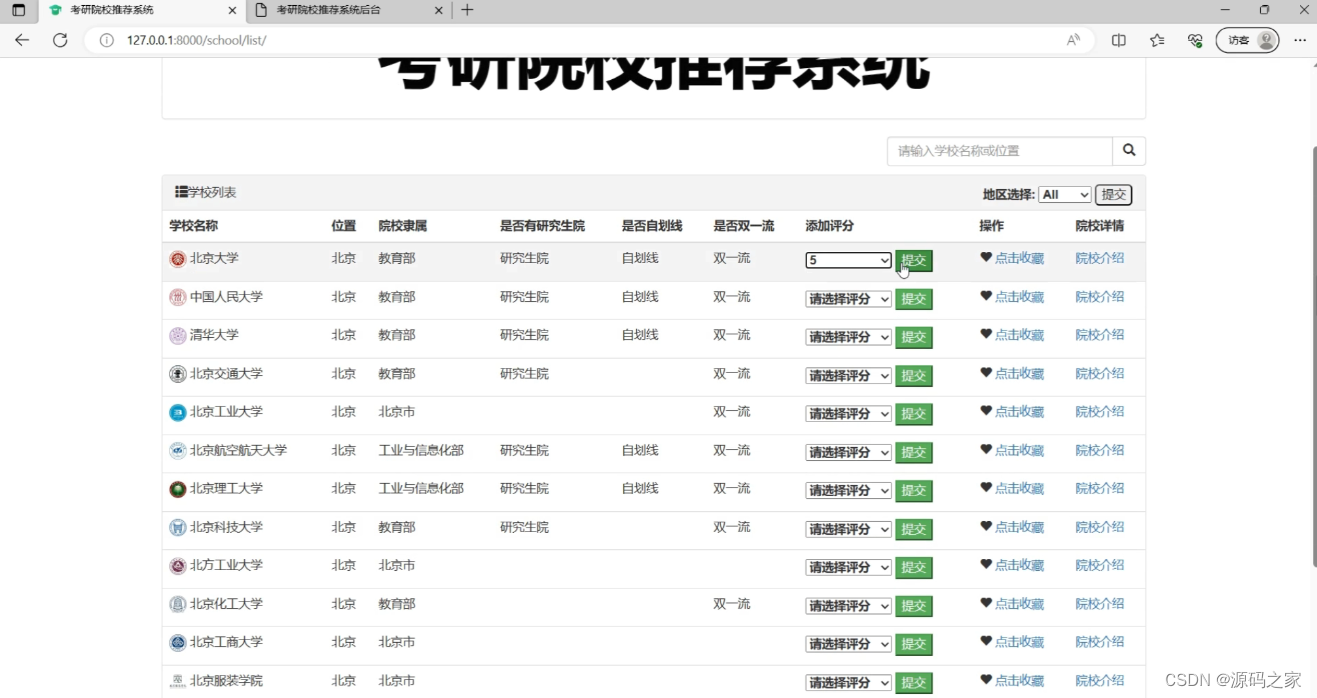Image resolution: width=1317 pixels, height=698 pixels.
Task: Click the 北方工业大学 school logo
Action: pyautogui.click(x=178, y=566)
